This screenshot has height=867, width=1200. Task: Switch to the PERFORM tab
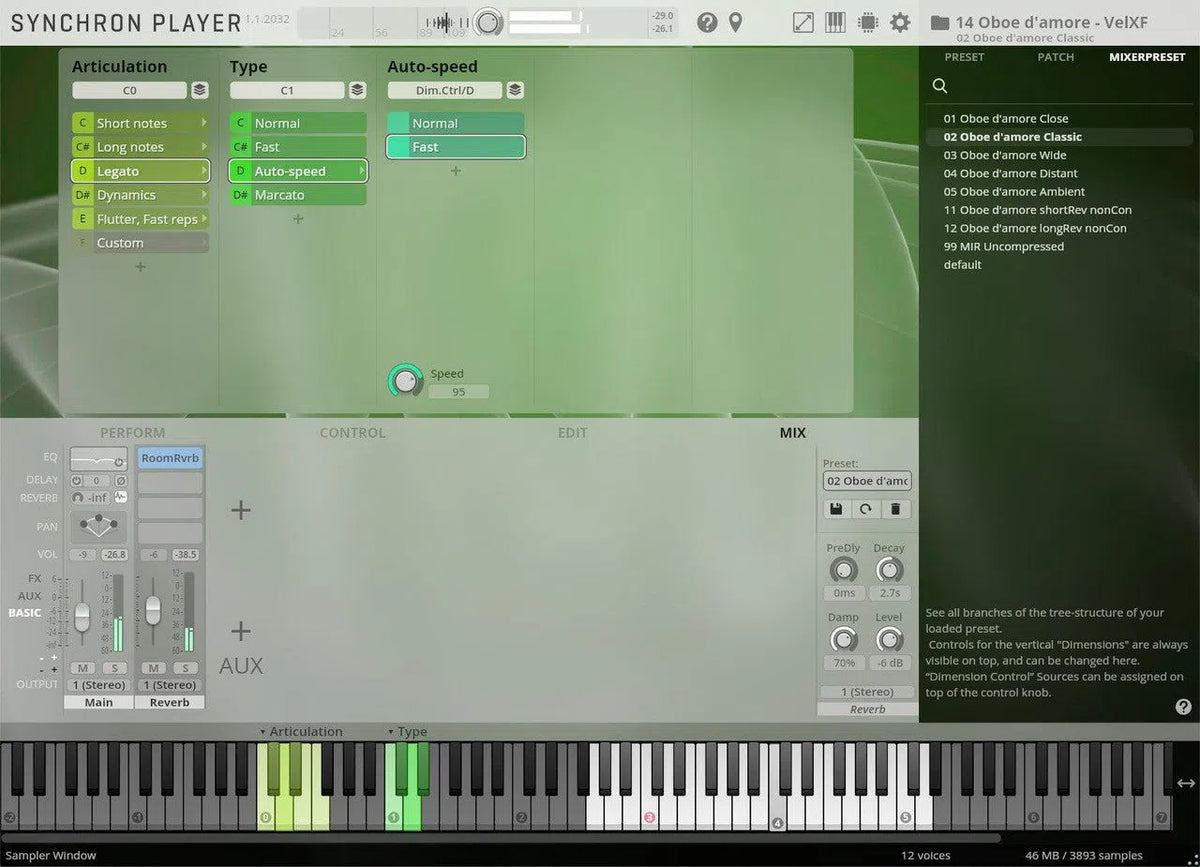click(x=132, y=433)
